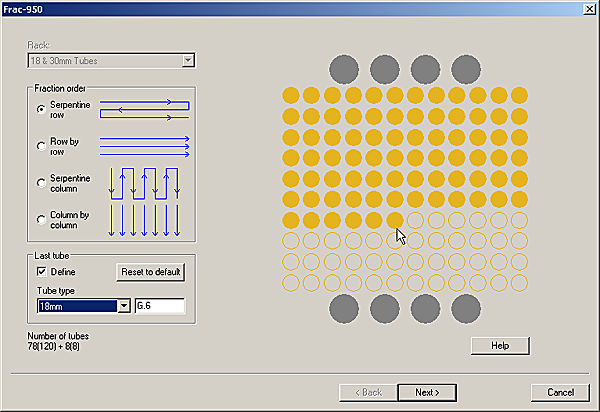Click the leftmost large grey tube above the grid
The height and width of the screenshot is (412, 600).
coord(344,69)
